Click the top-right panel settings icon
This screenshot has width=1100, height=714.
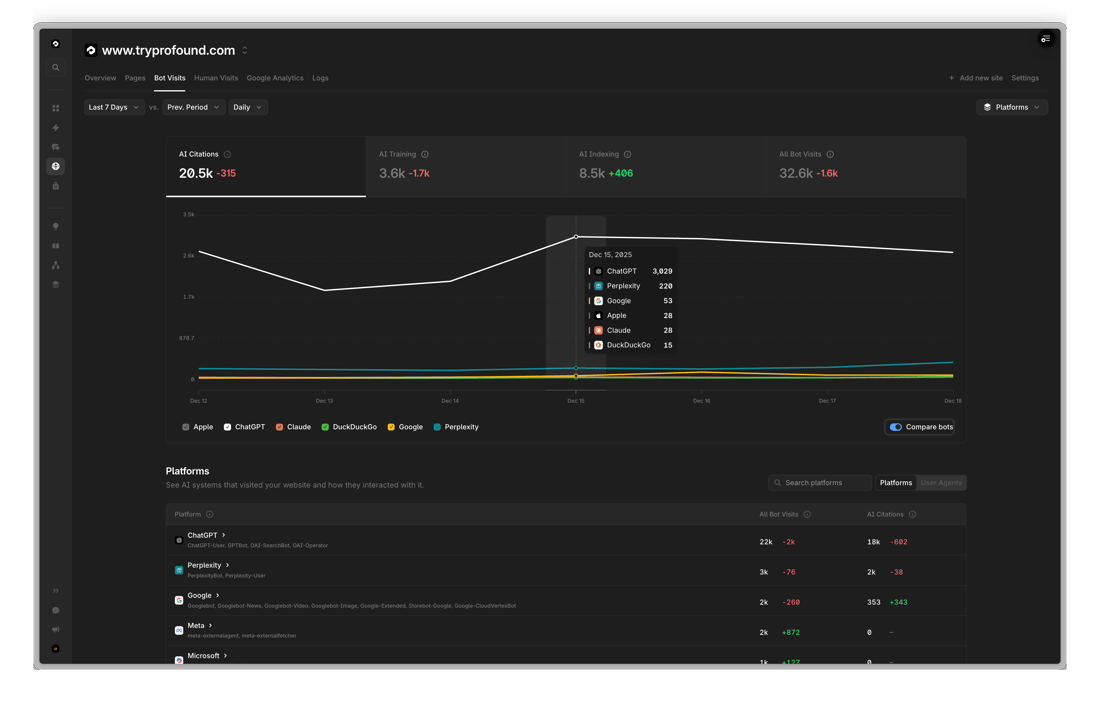(1045, 39)
